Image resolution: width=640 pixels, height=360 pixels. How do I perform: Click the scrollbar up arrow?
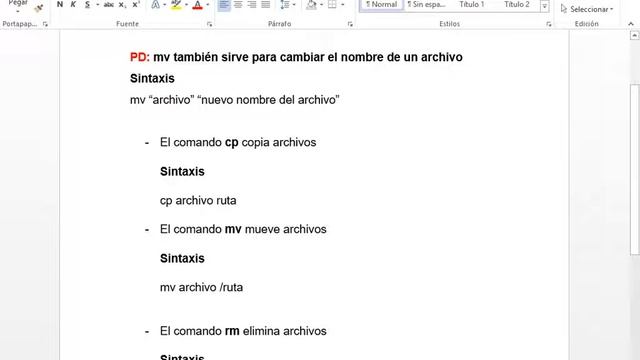[x=635, y=36]
